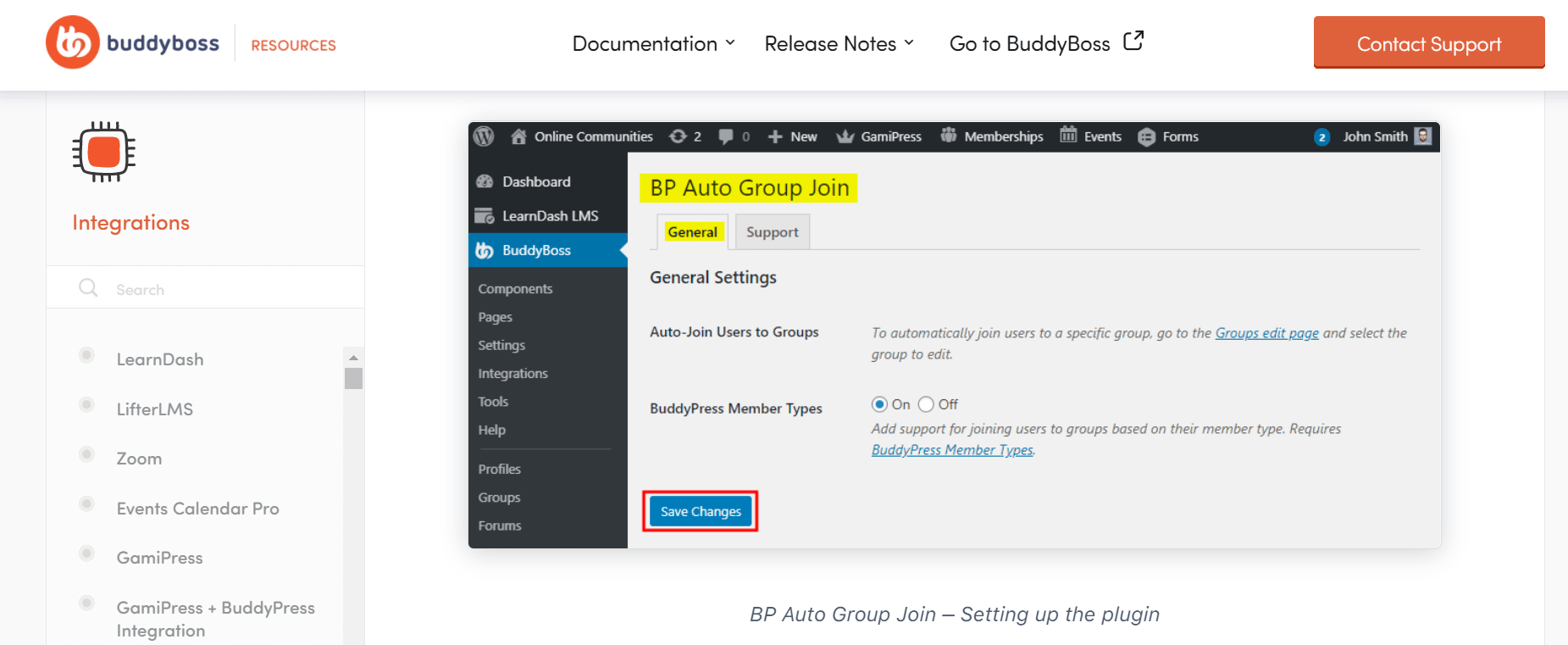Select LearnDash in the sidebar list
The width and height of the screenshot is (1568, 645).
click(x=160, y=359)
